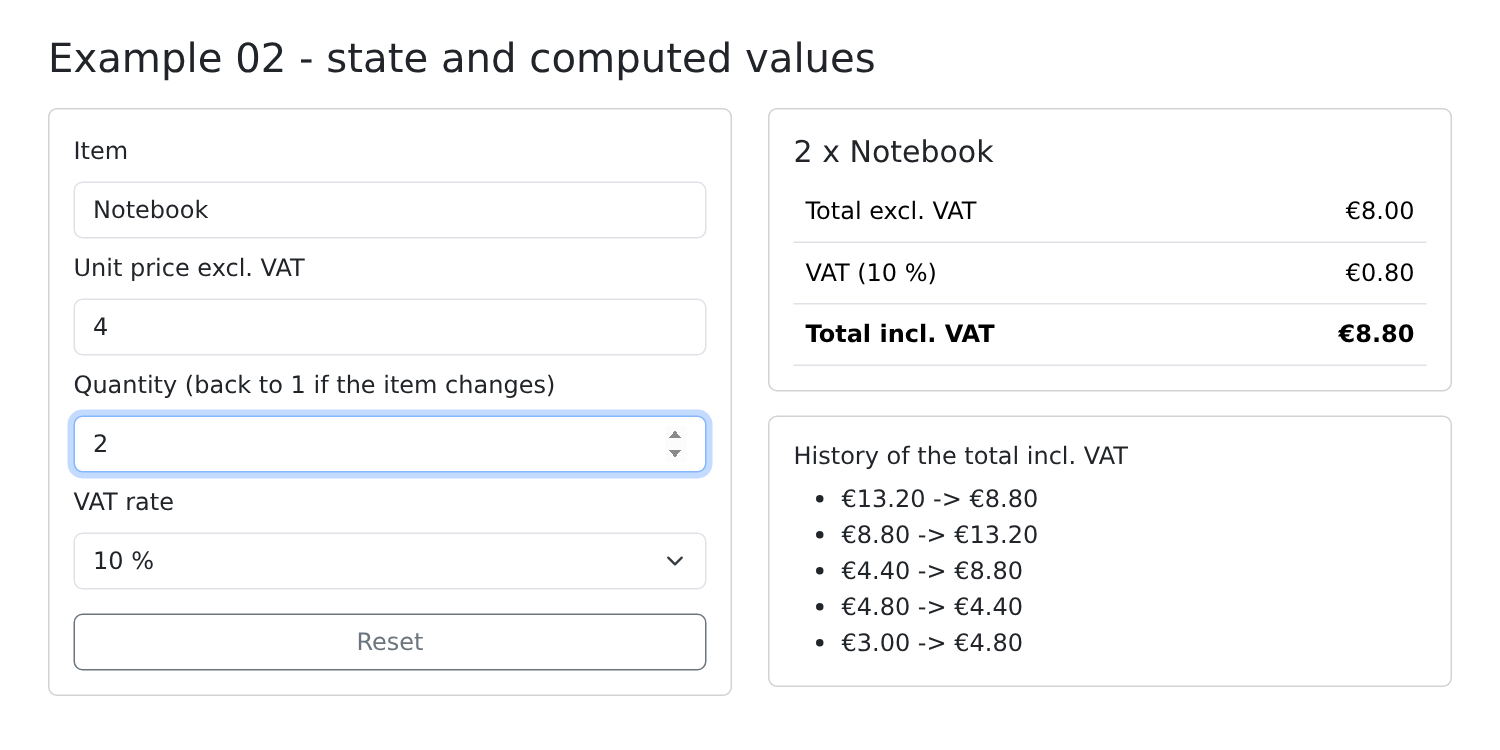Click the quantity increment up arrow
Screen dimensions: 1500x750
click(675, 435)
